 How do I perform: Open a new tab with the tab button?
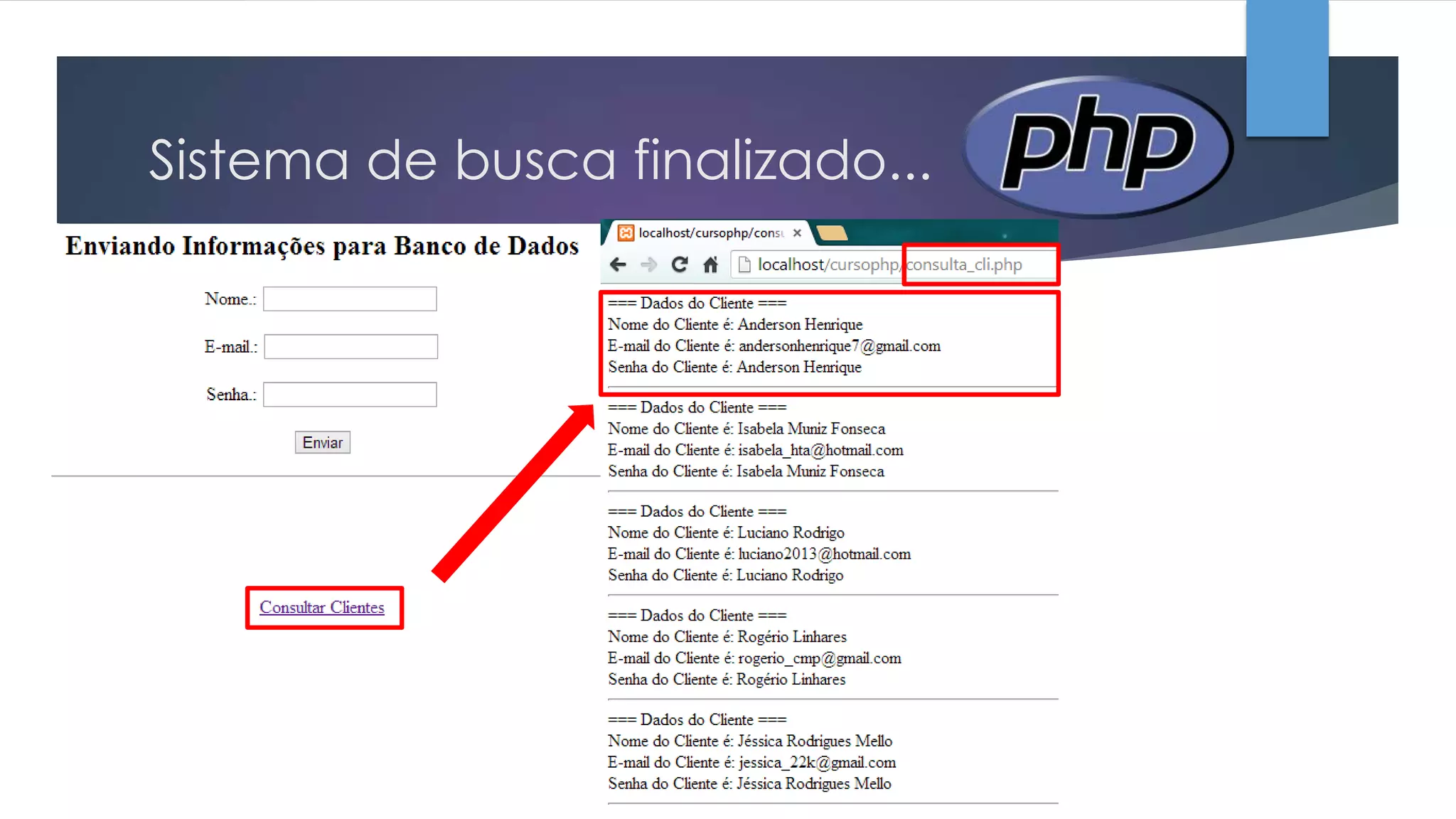(831, 232)
